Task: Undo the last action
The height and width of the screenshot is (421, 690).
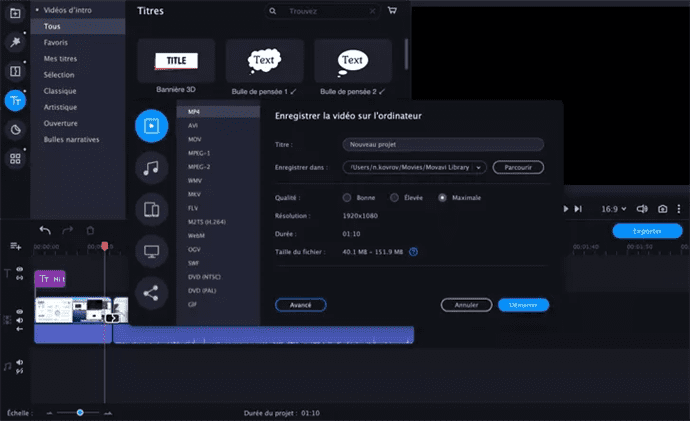Action: (45, 230)
